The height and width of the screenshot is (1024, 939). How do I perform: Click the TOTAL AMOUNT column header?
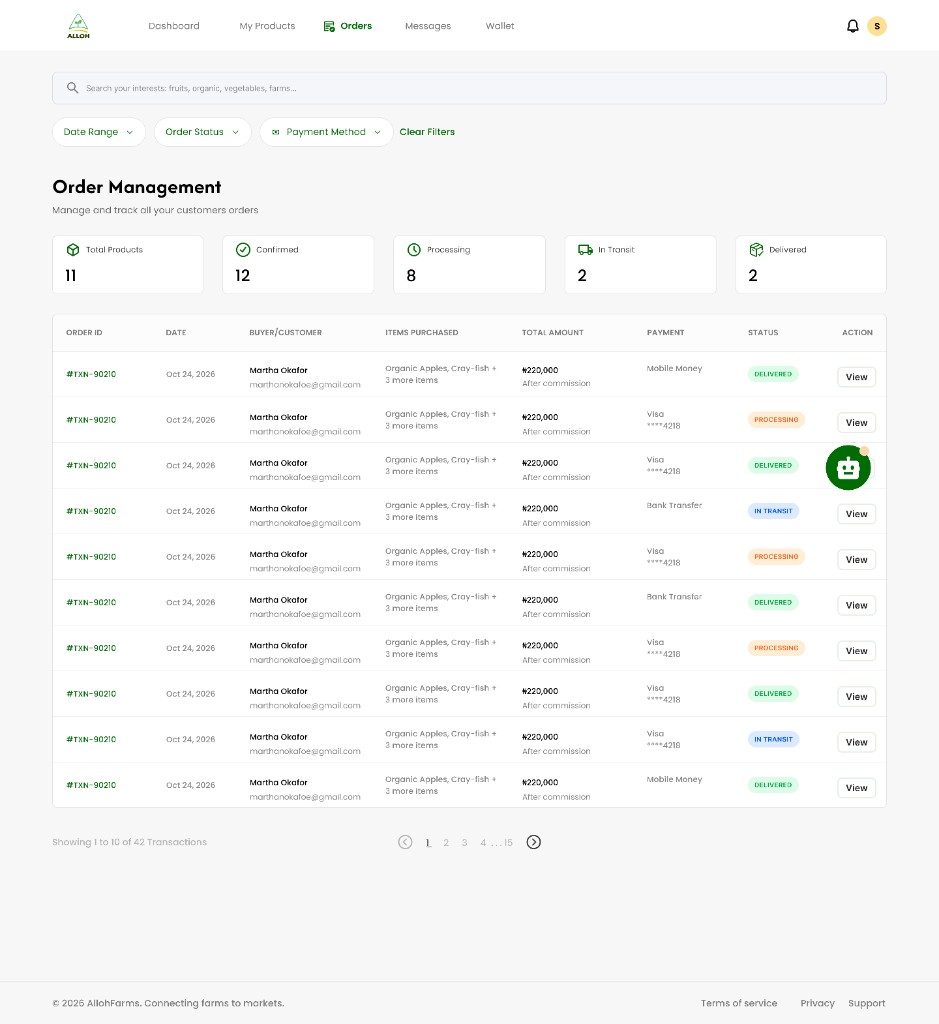(x=552, y=332)
